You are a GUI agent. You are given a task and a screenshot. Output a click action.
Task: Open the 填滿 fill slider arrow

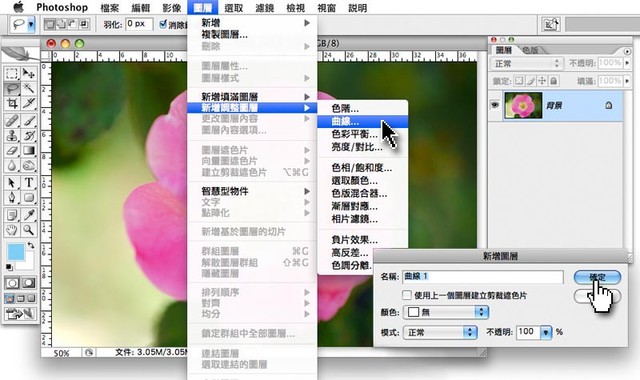tap(627, 81)
